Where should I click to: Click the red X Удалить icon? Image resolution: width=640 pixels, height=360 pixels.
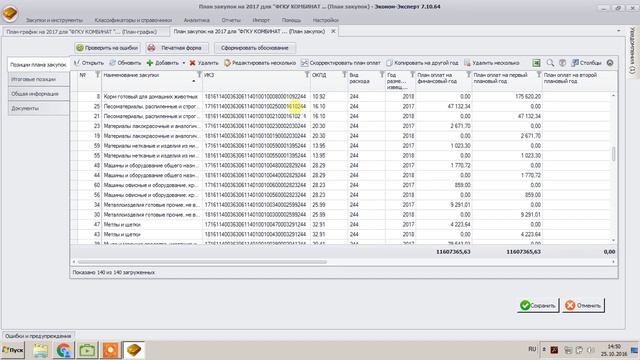point(193,63)
